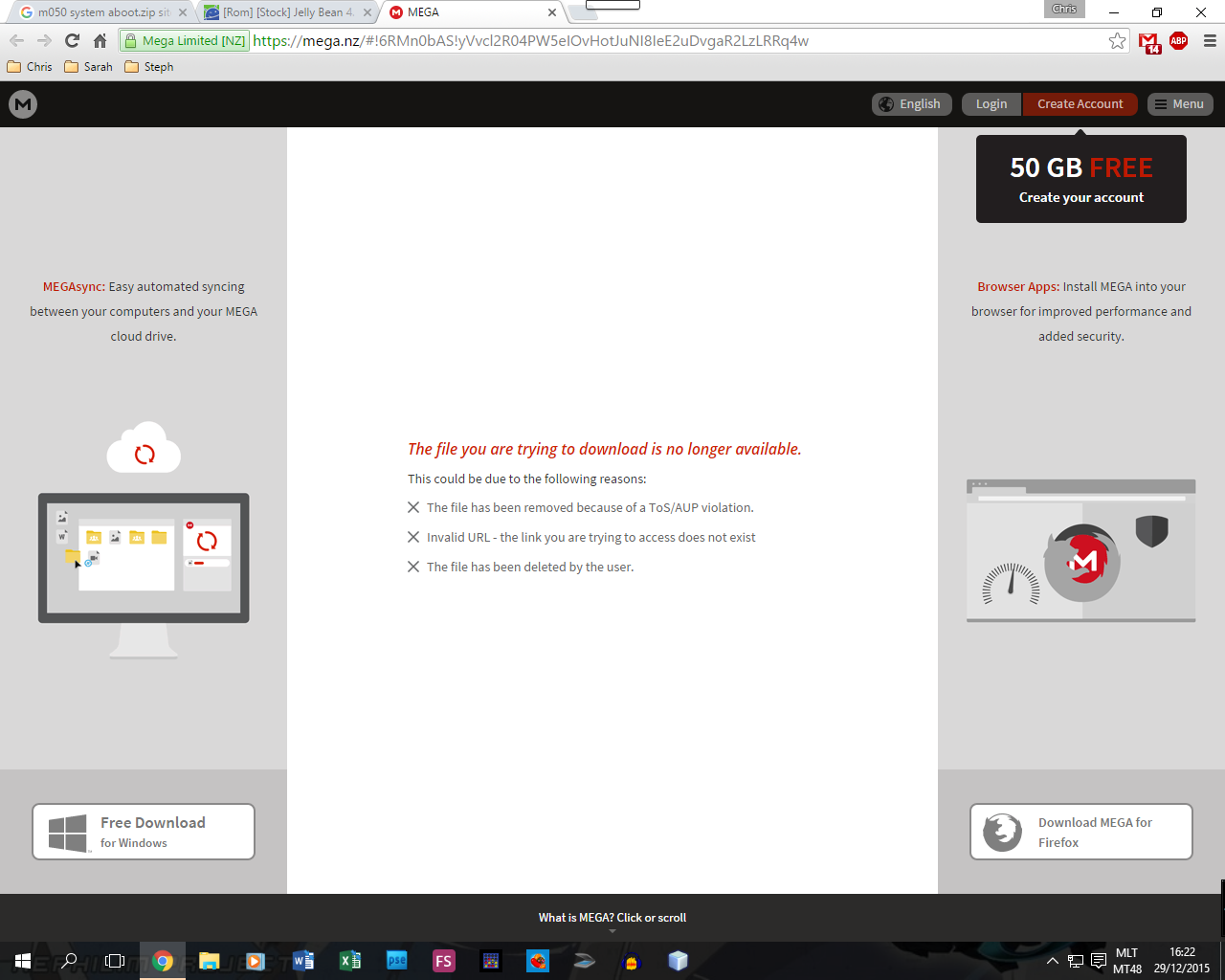Open the network status tray icon
This screenshot has height=980, width=1225.
point(1076,961)
